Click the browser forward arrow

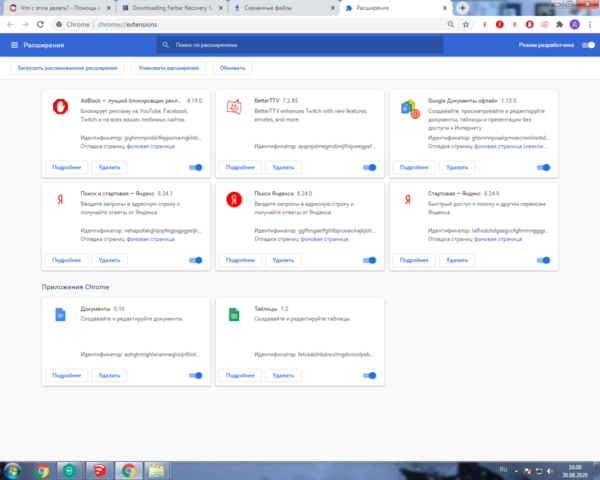[25, 24]
